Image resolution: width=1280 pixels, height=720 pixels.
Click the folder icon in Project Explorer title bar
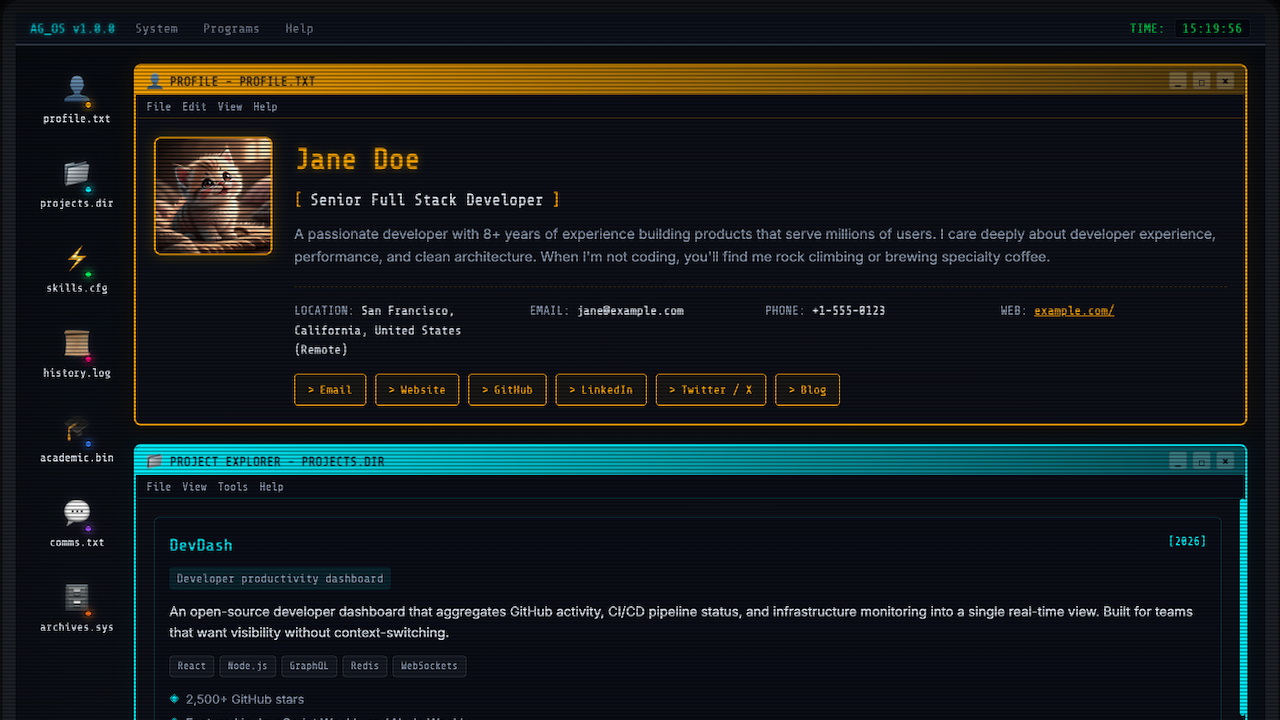(x=155, y=461)
